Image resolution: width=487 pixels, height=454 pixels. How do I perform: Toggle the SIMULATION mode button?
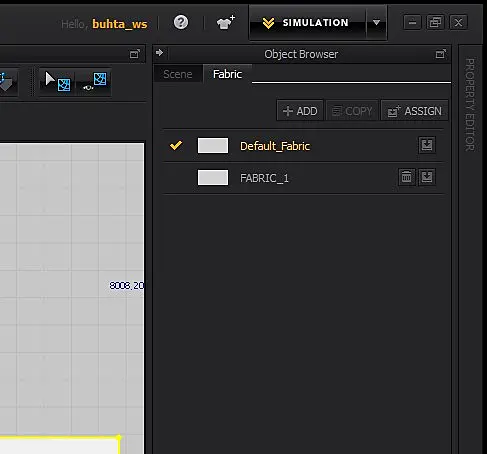[307, 23]
